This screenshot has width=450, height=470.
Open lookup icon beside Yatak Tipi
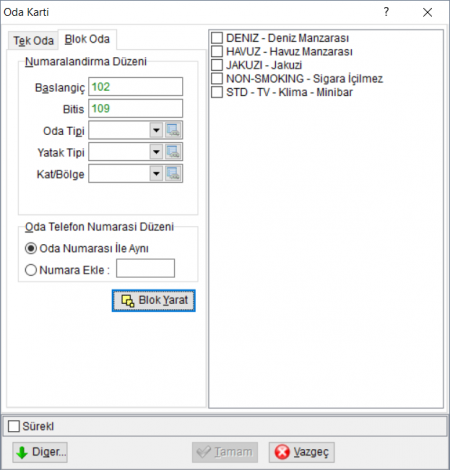click(173, 152)
